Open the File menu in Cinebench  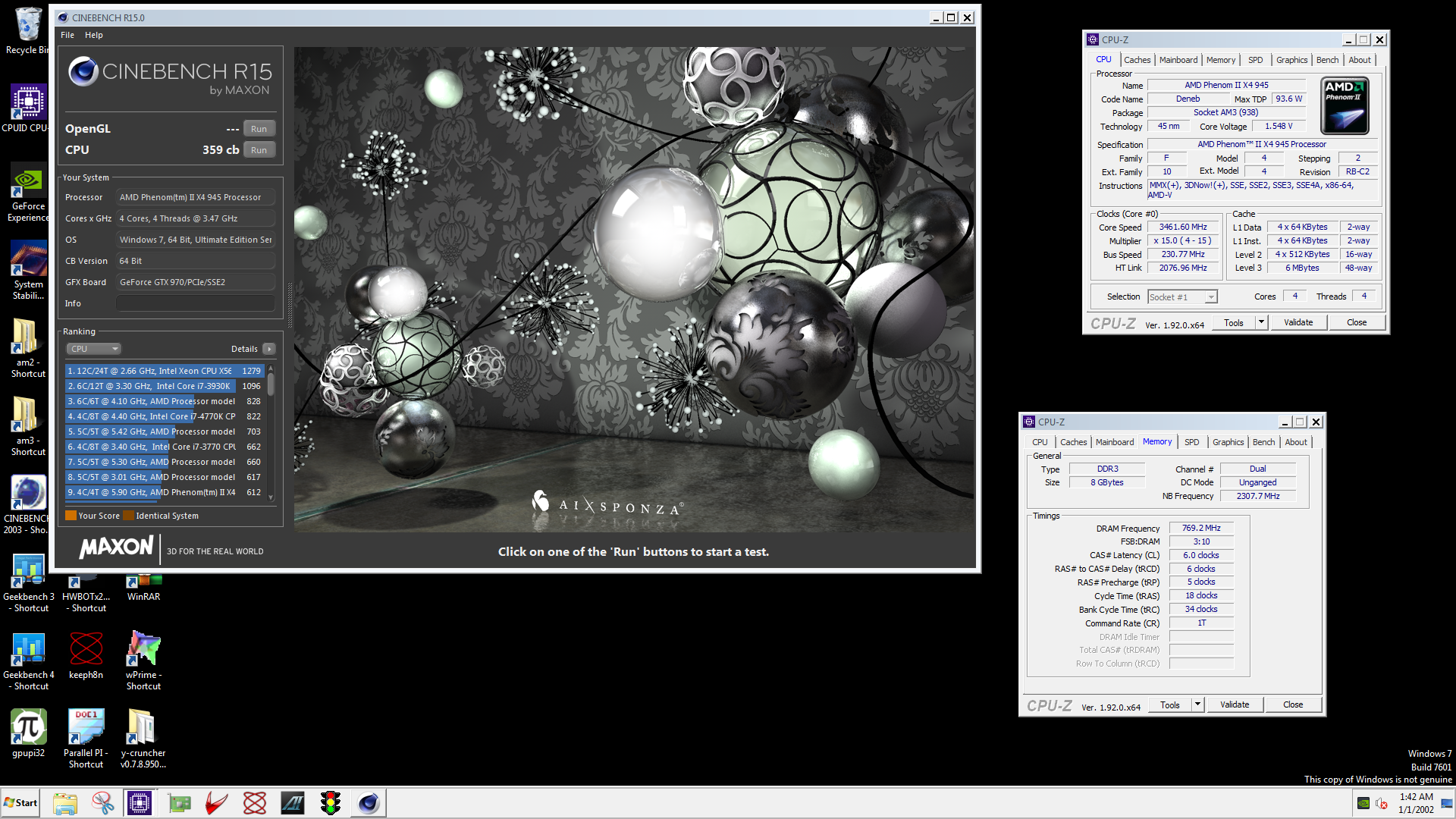67,35
